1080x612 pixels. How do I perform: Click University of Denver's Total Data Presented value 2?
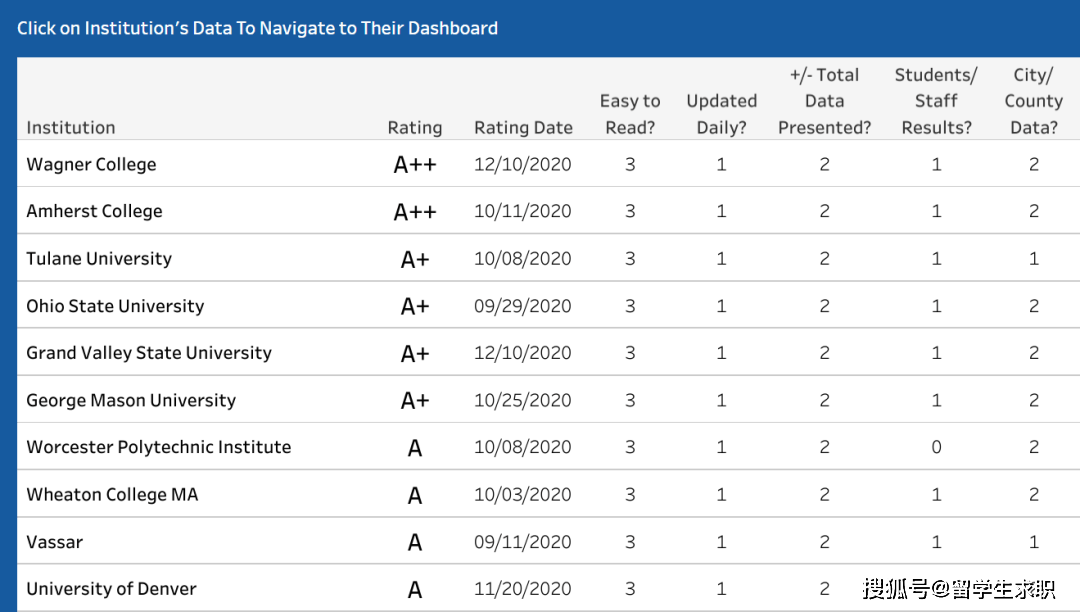824,589
